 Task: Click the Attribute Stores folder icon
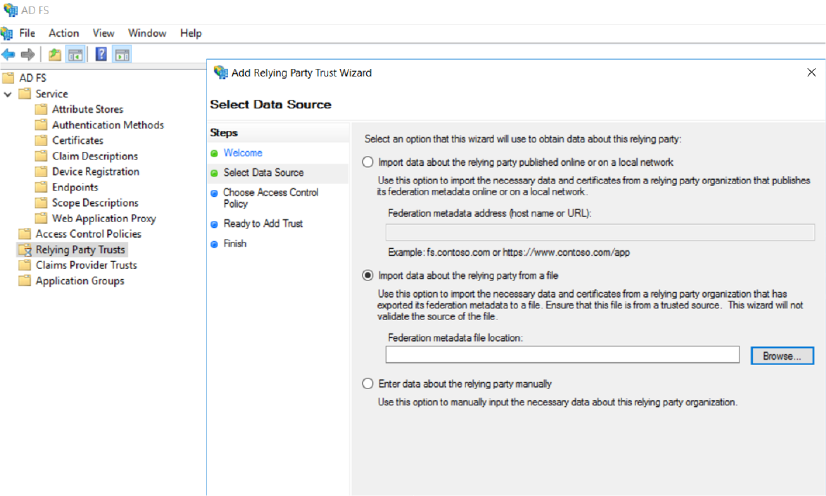pyautogui.click(x=41, y=109)
